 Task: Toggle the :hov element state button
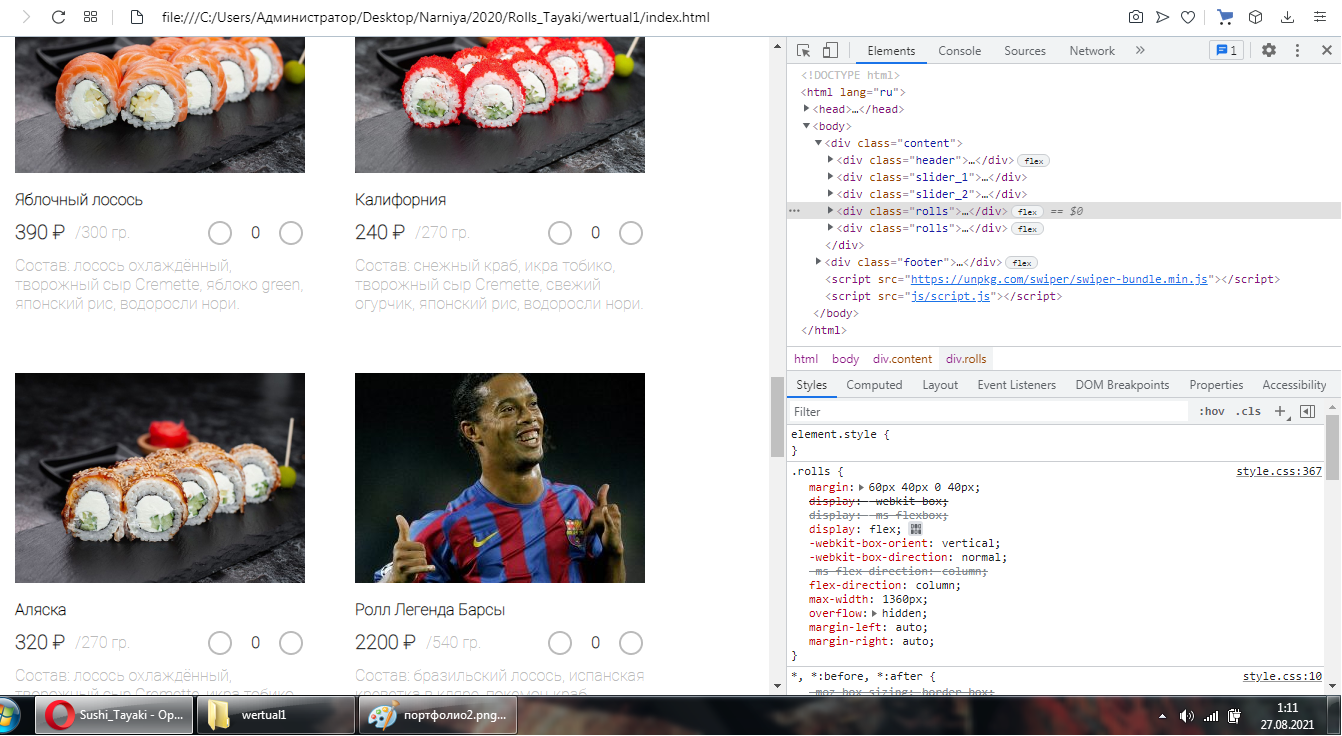1212,411
